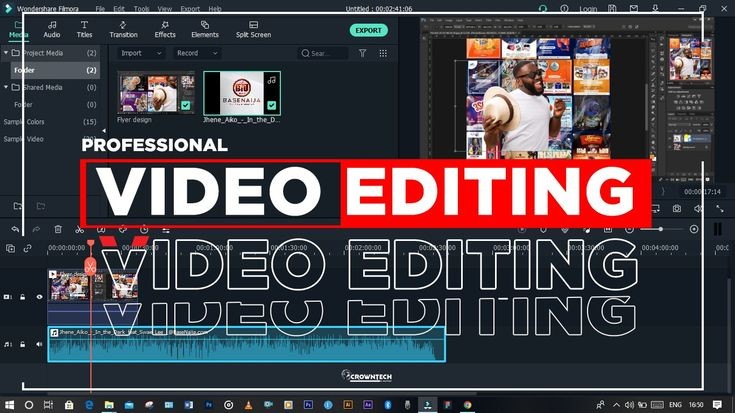The image size is (735, 413).
Task: Toggle the checkmark on Jhene_Aiko thumbnail
Action: pyautogui.click(x=271, y=105)
